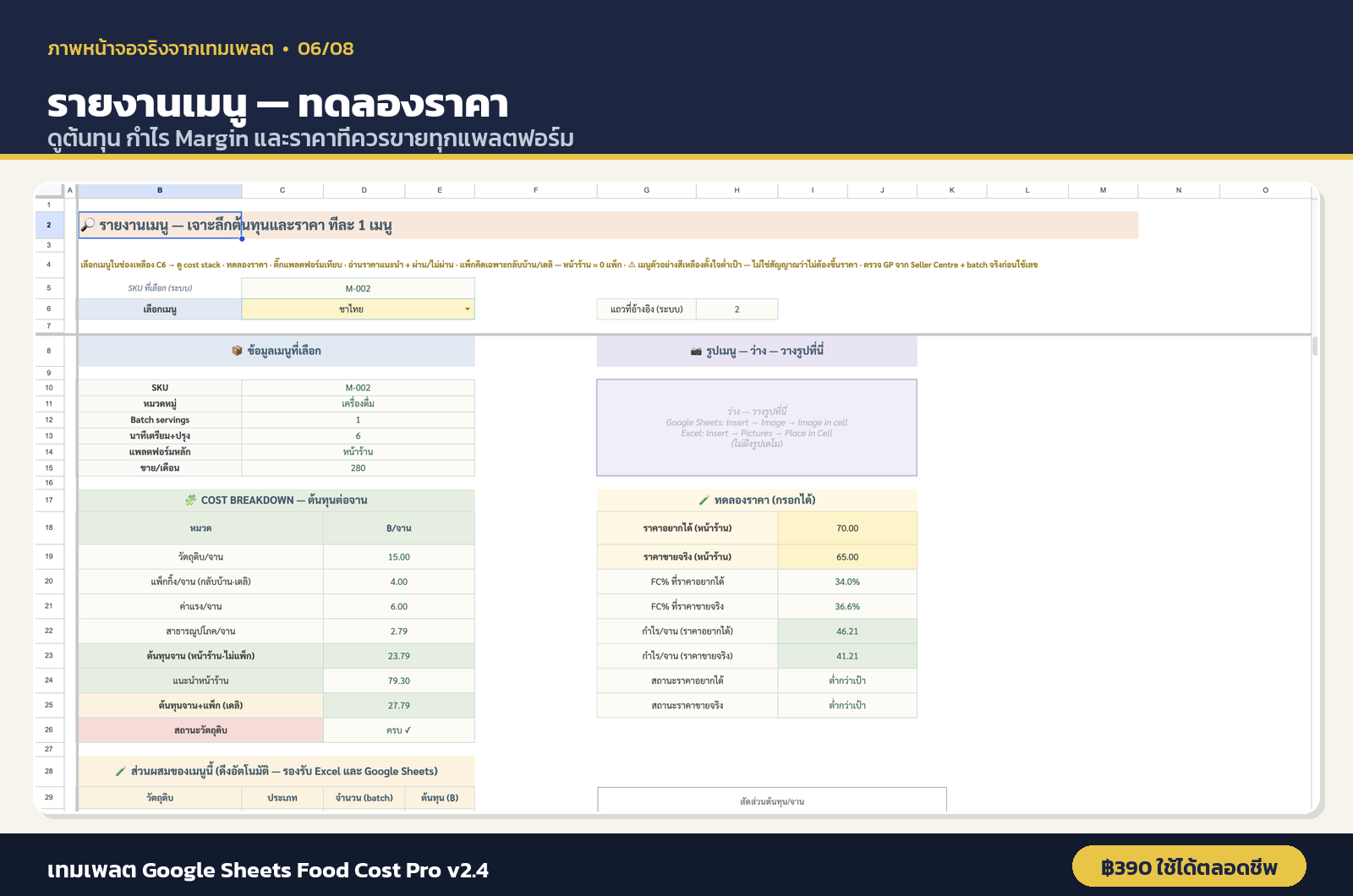The image size is (1353, 896).
Task: Select the SKU cell showing M-002 in row 5
Action: coord(358,288)
